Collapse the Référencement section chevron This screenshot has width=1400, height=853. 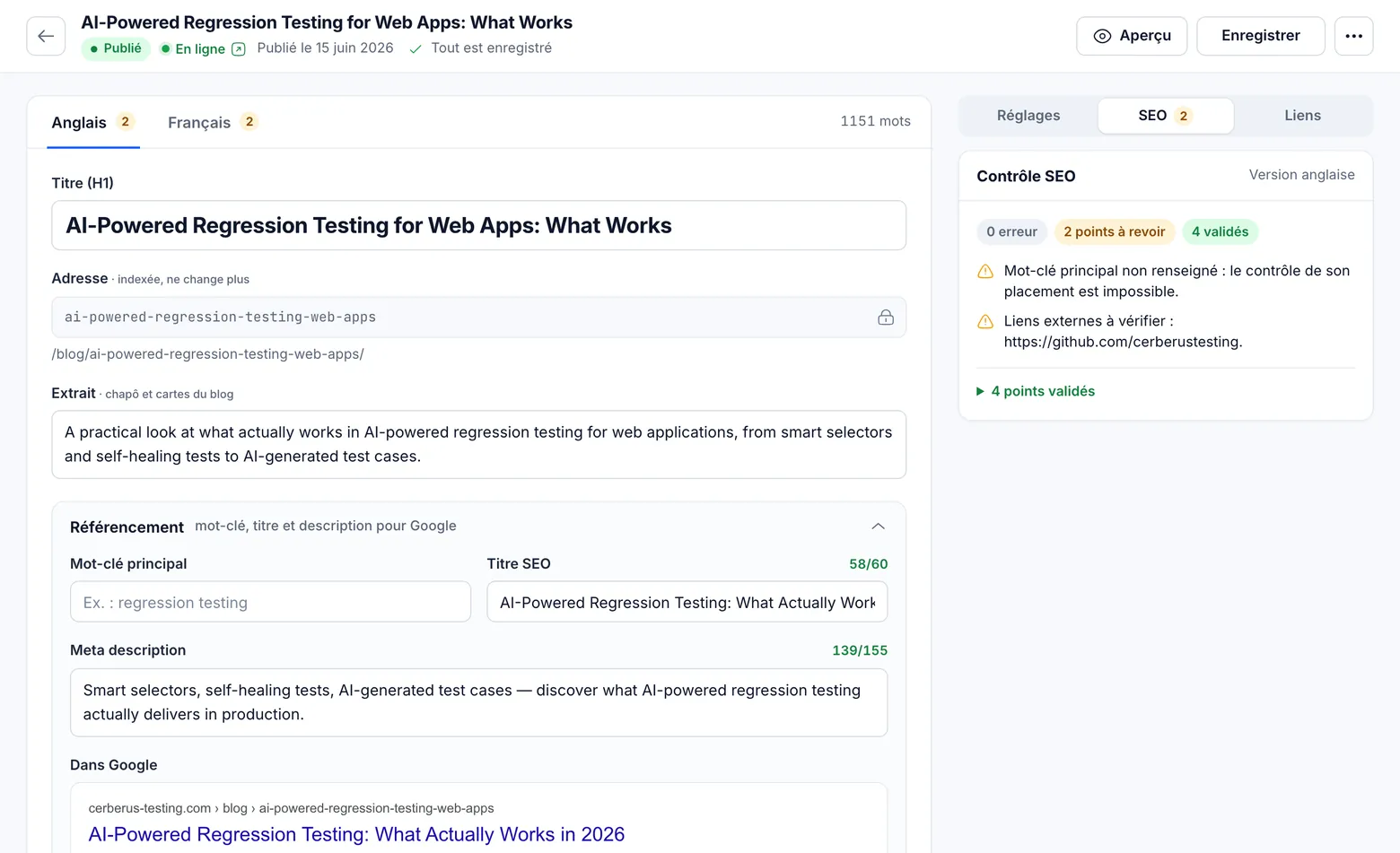tap(878, 527)
